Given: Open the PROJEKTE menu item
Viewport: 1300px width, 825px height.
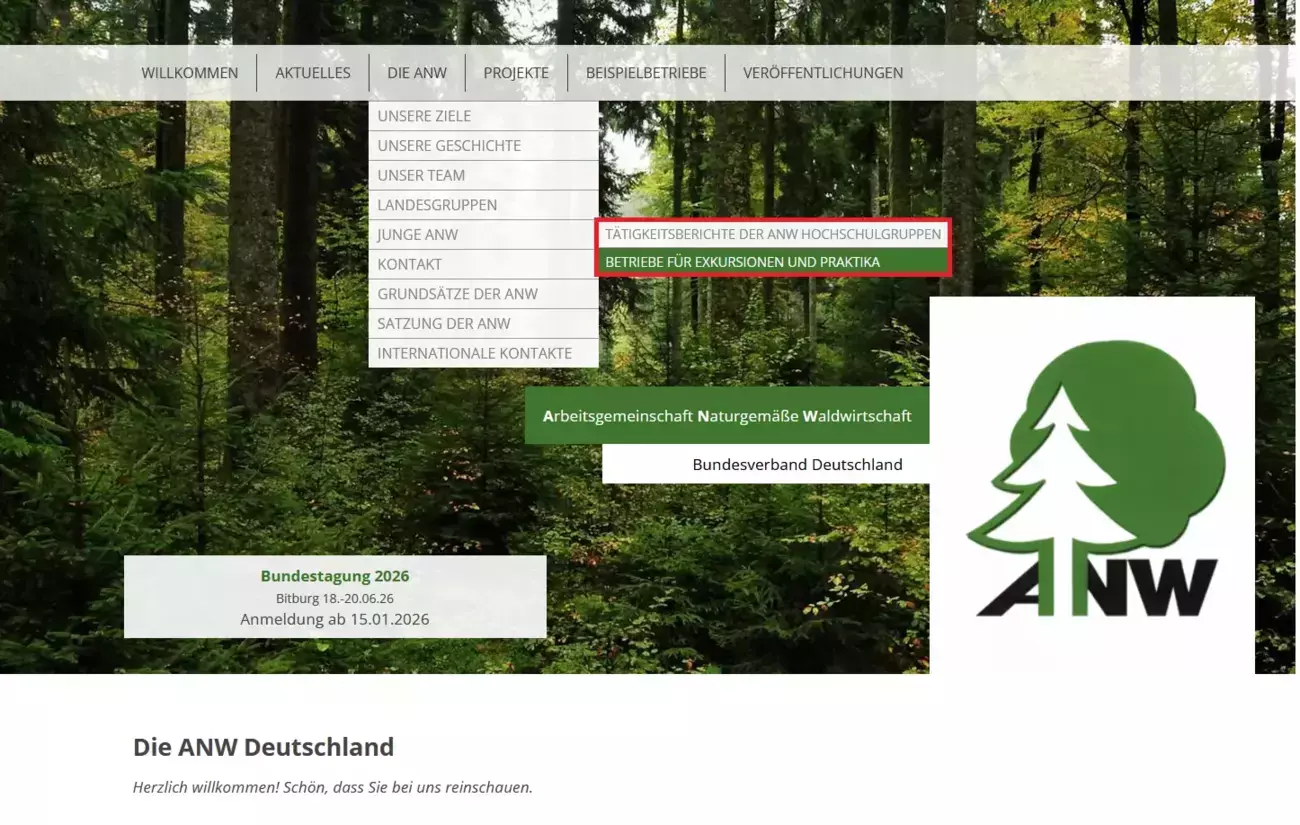Looking at the screenshot, I should [516, 72].
